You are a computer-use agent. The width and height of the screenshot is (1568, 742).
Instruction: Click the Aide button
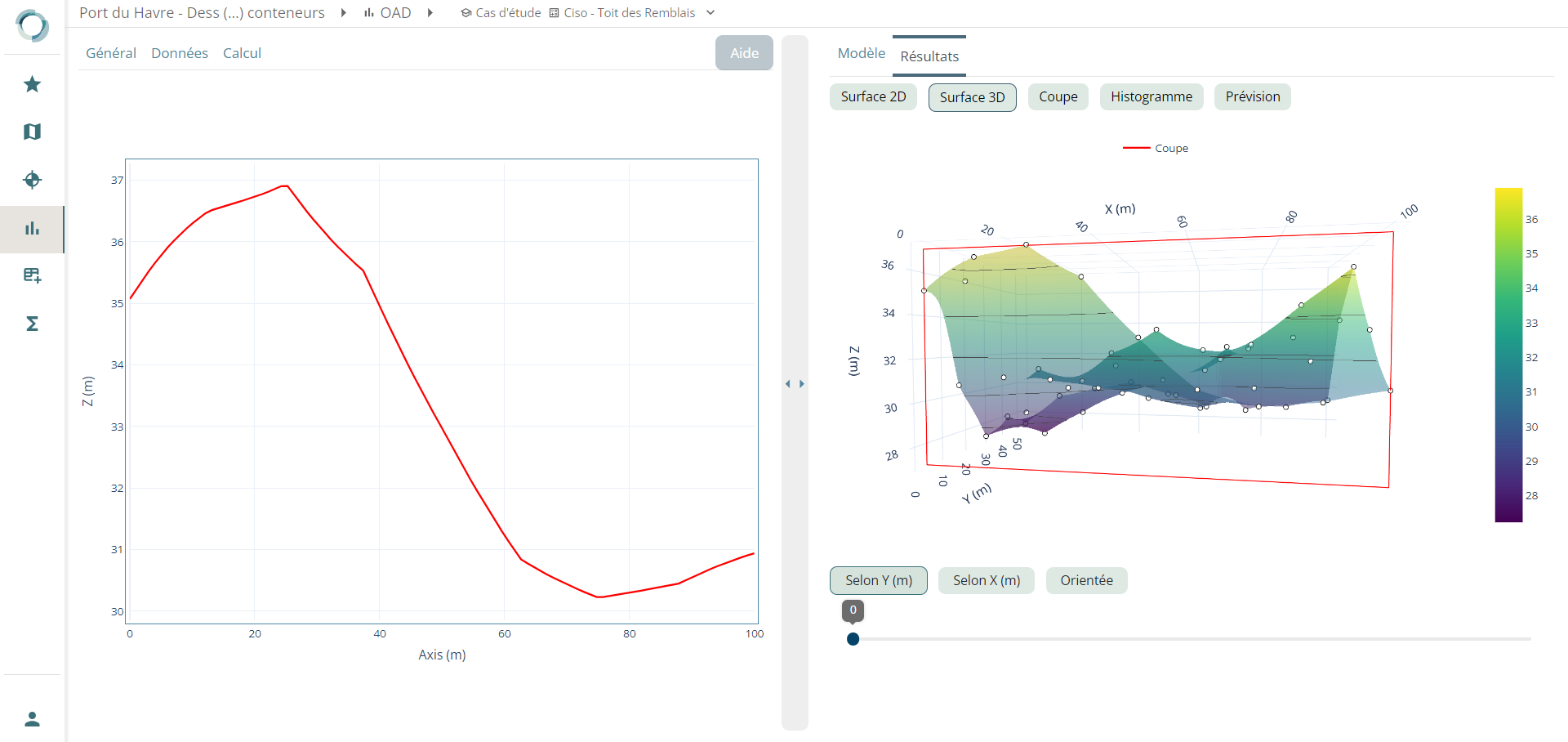pyautogui.click(x=744, y=53)
